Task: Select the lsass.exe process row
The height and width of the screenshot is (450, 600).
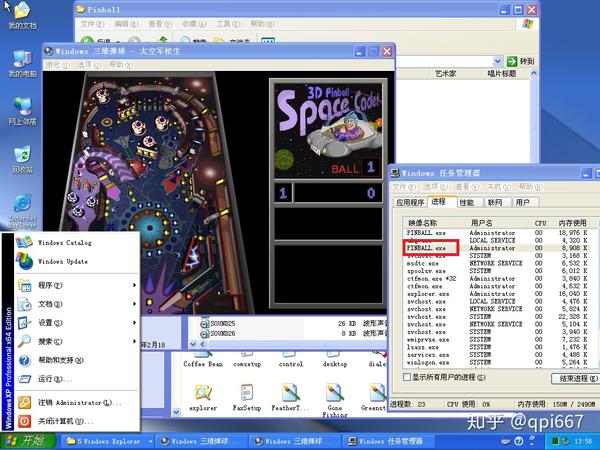Action: tap(497, 347)
